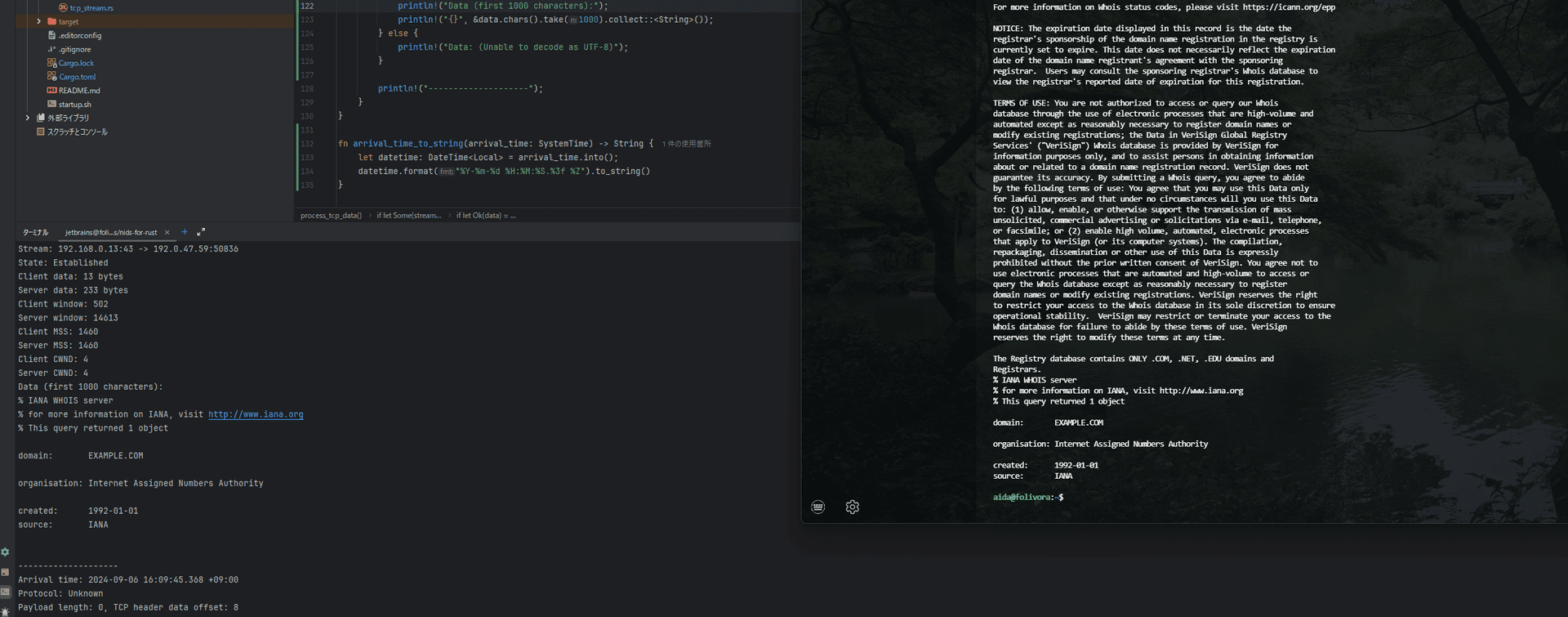Click the 'if let Ok(data) = ...' breadcrumb

pos(486,216)
